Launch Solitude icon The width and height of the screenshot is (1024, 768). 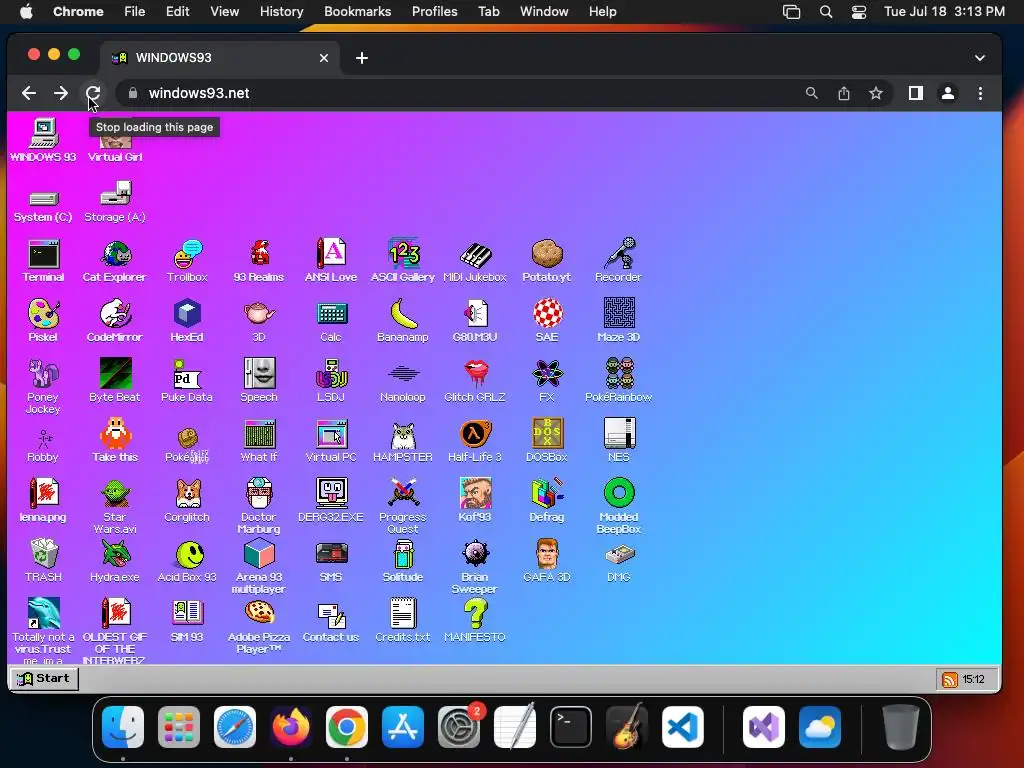pyautogui.click(x=403, y=561)
